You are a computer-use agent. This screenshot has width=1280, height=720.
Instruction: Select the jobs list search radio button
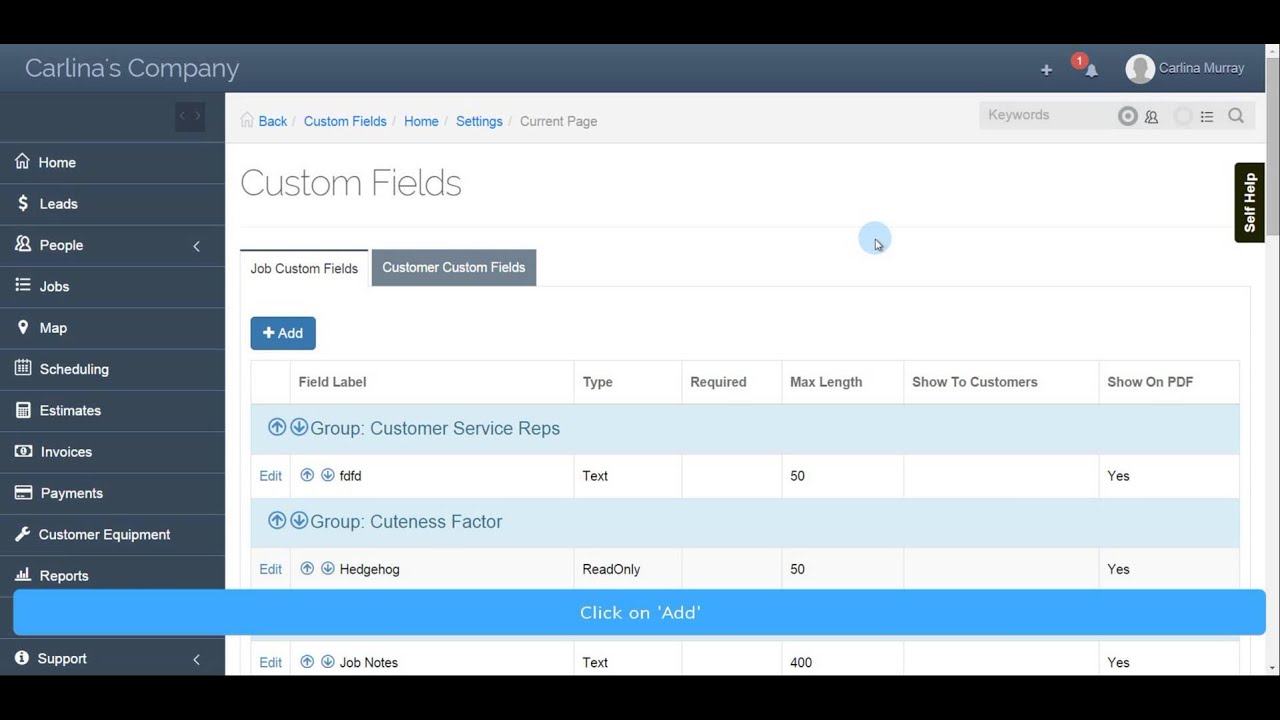tap(1183, 116)
